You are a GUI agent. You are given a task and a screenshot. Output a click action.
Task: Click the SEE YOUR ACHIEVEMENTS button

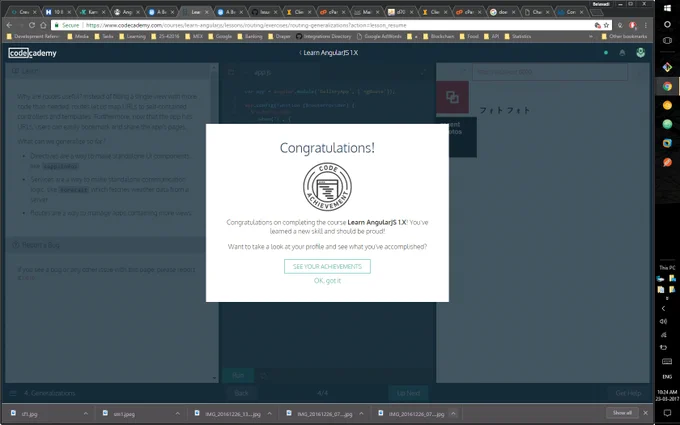(327, 266)
